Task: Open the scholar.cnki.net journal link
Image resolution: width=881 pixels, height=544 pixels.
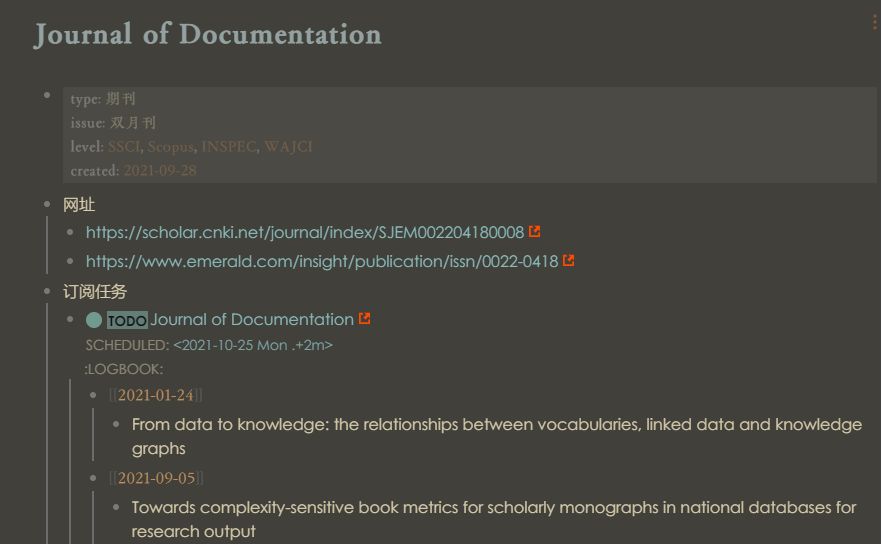Action: [x=304, y=232]
